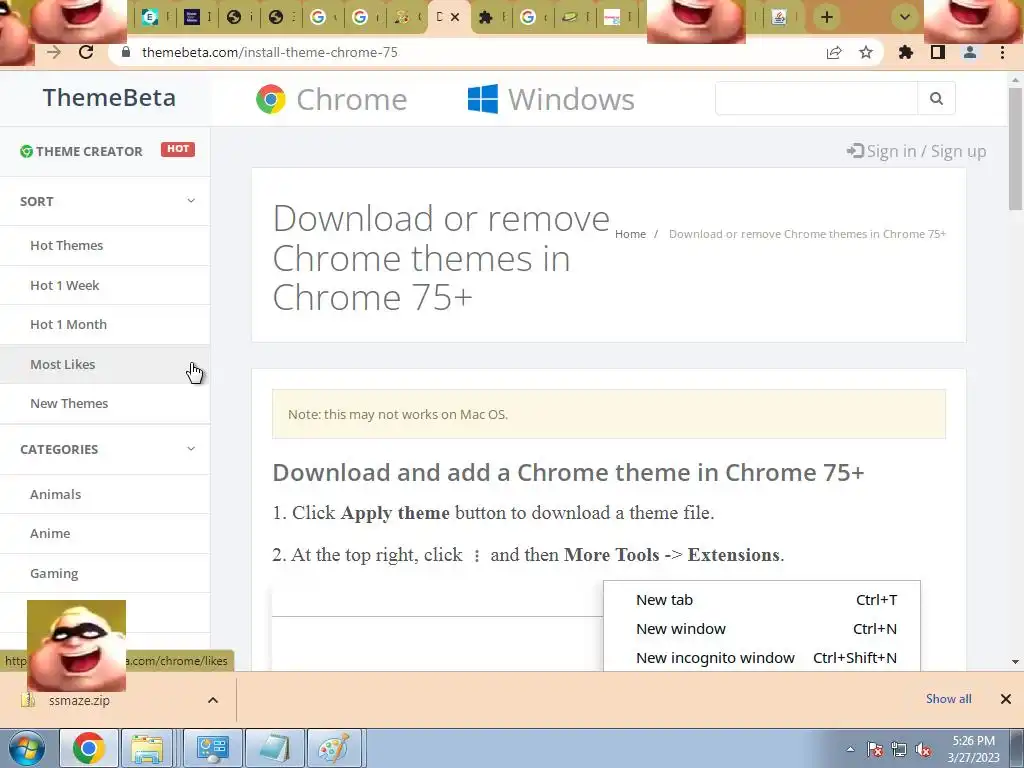The width and height of the screenshot is (1024, 768).
Task: Switch to the tab with the puzzle piece favicon
Action: (x=485, y=18)
